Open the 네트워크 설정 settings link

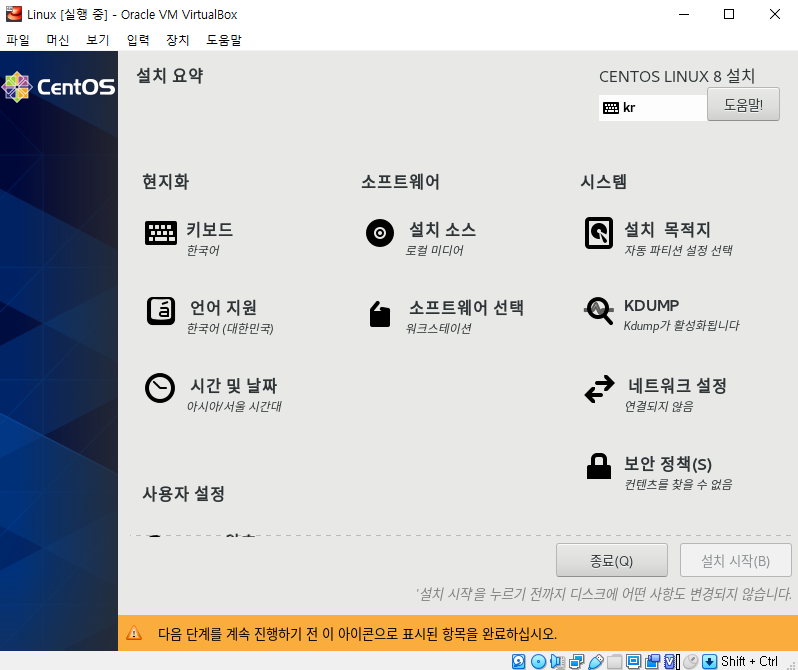pyautogui.click(x=677, y=385)
